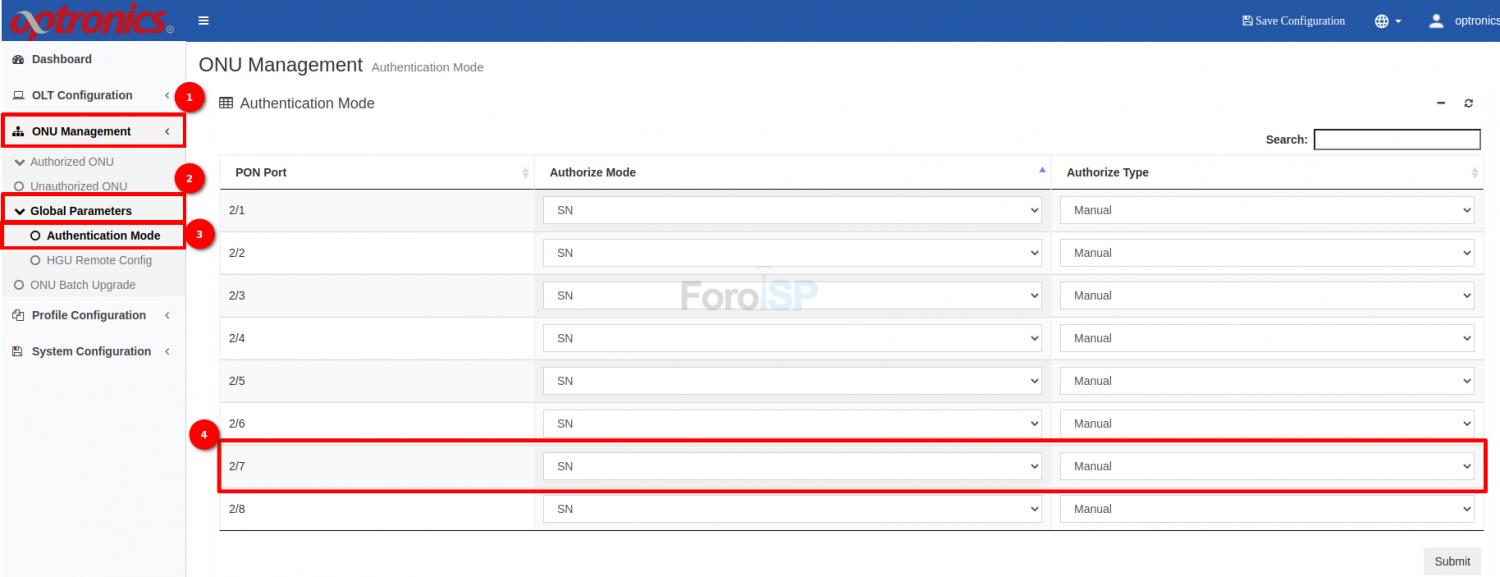
Task: Select HGU Remote Config in sidebar
Action: coord(99,260)
